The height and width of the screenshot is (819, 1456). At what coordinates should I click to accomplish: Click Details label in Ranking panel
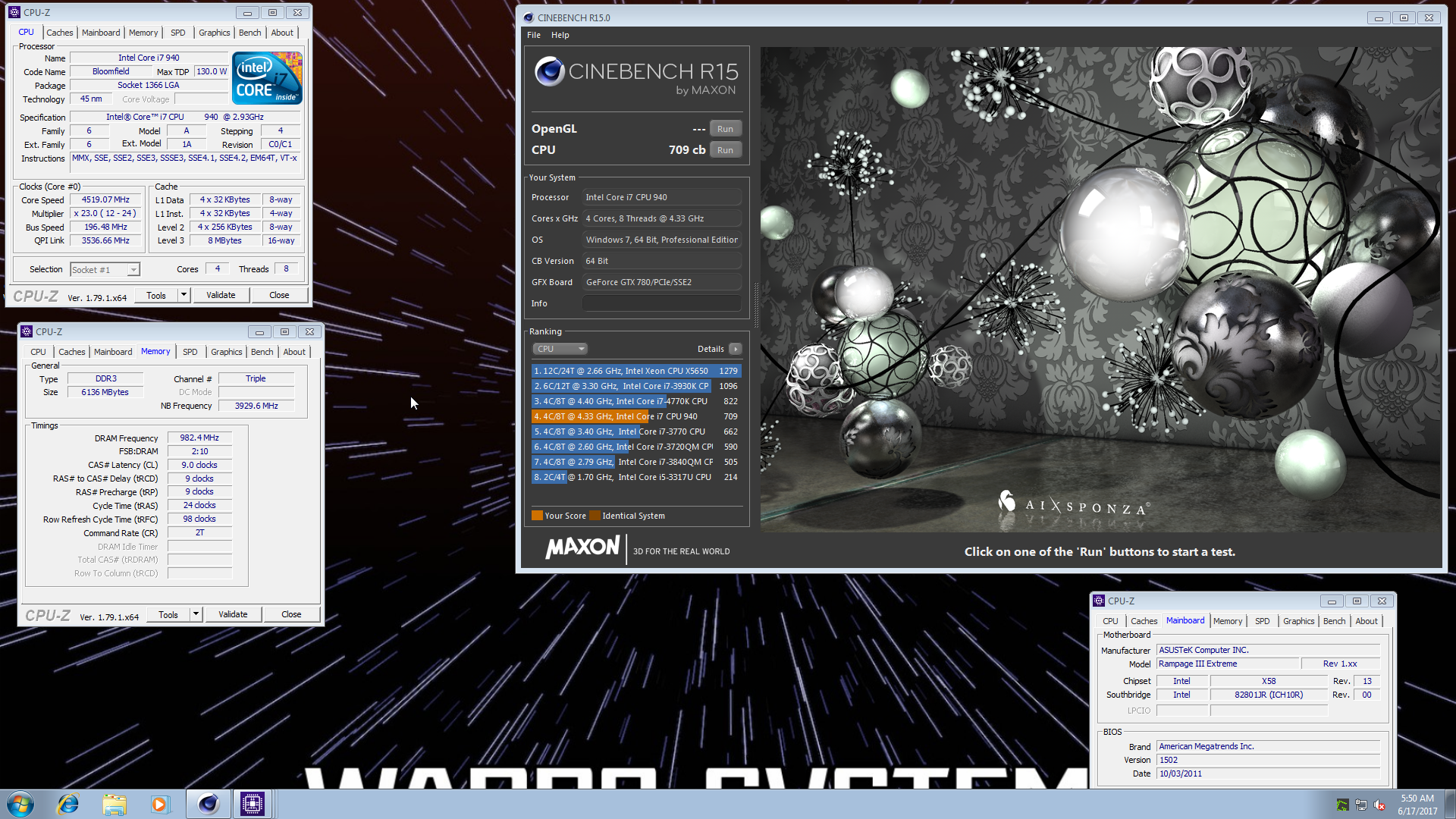711,349
